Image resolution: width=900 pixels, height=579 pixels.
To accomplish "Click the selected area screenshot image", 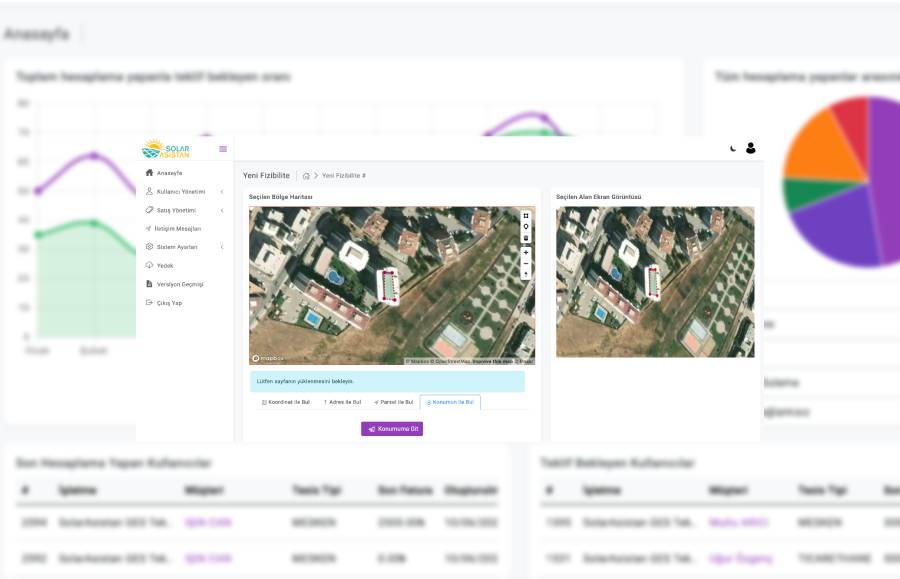I will 655,281.
